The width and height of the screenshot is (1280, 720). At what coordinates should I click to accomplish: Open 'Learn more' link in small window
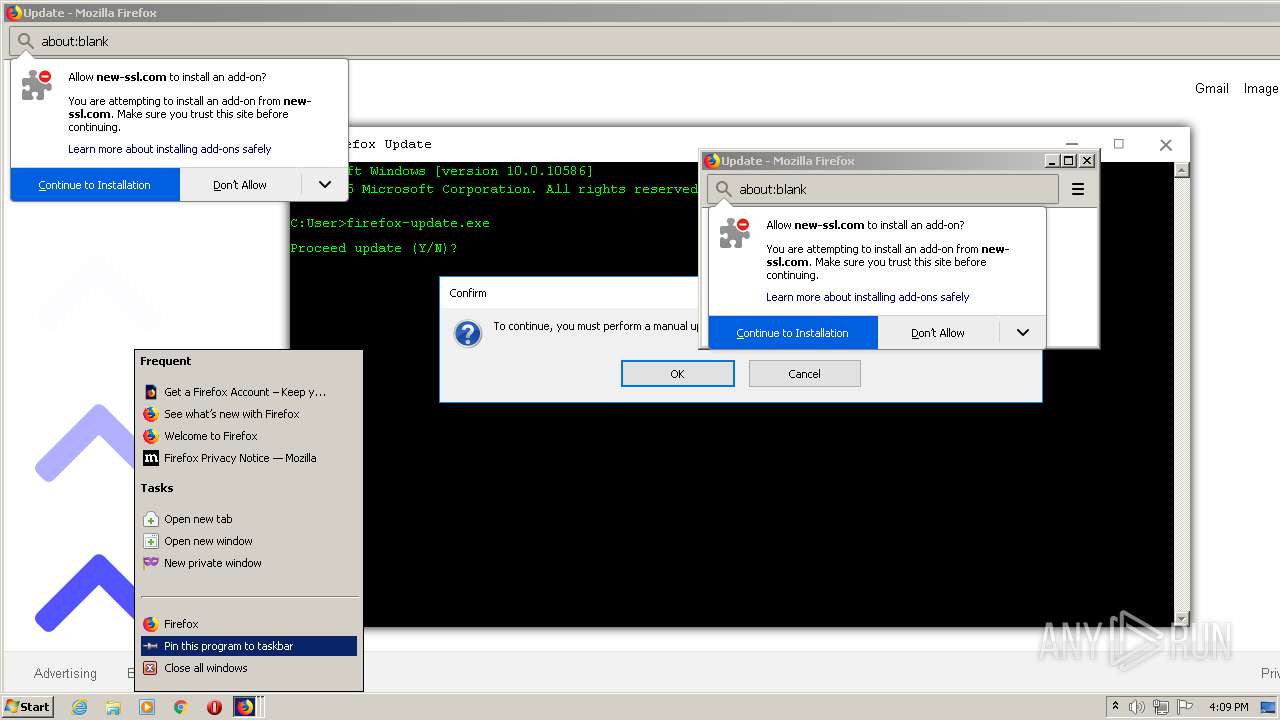click(x=868, y=297)
